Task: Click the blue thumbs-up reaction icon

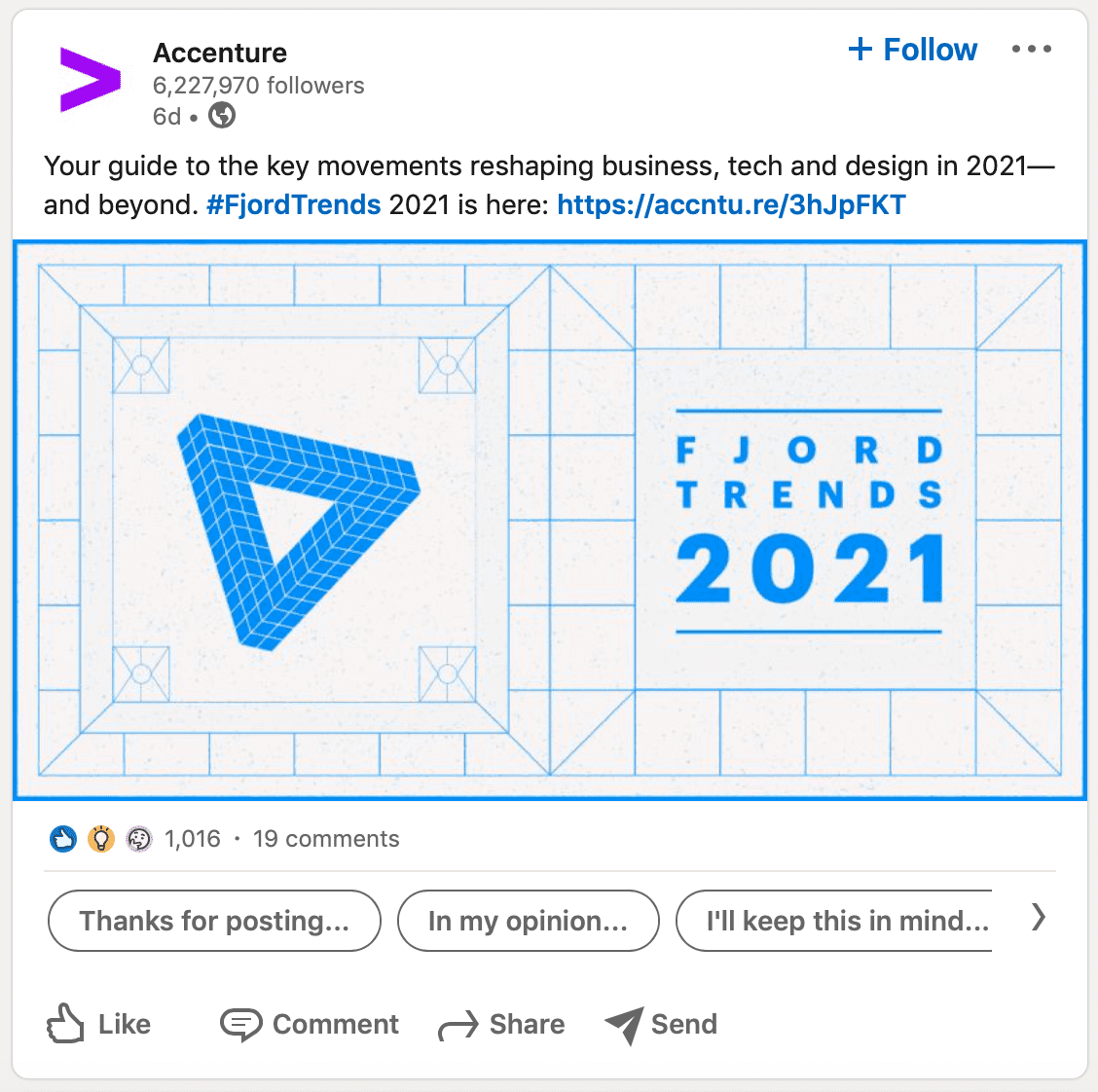Action: tap(63, 839)
